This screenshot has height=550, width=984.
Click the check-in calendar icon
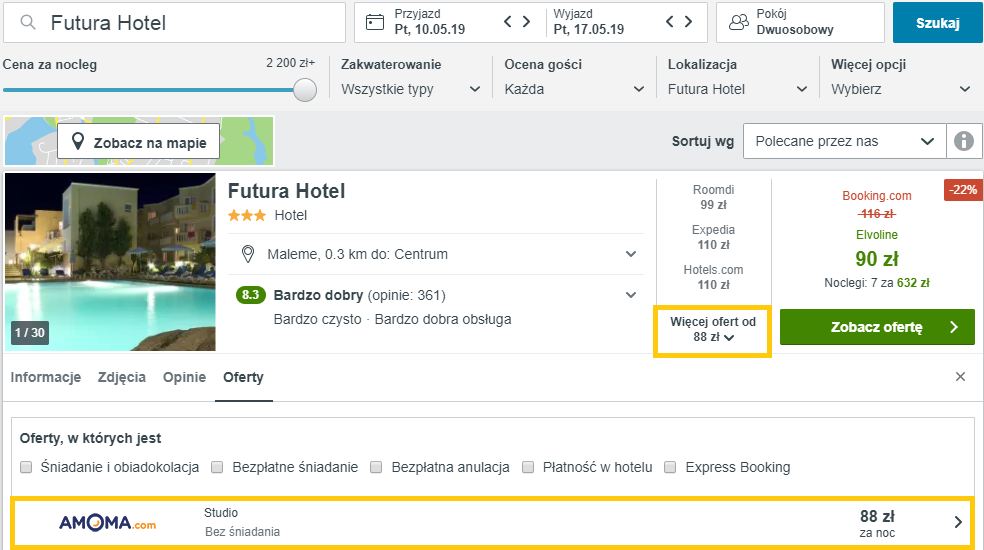(375, 23)
